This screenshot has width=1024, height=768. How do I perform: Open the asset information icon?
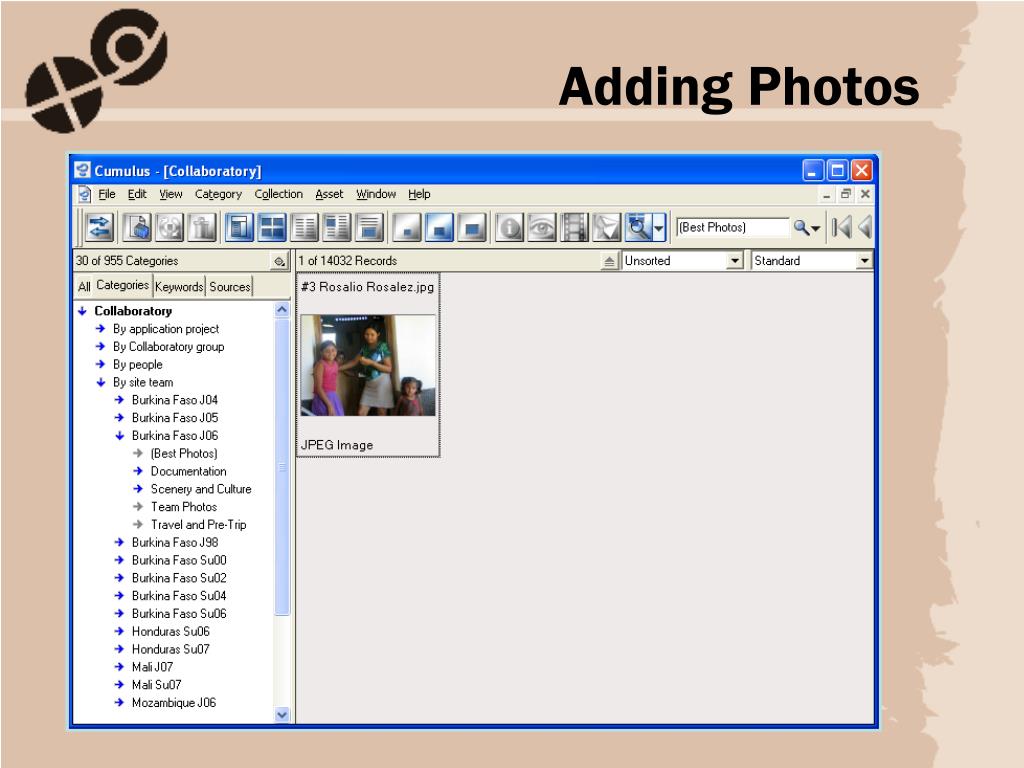(x=509, y=227)
